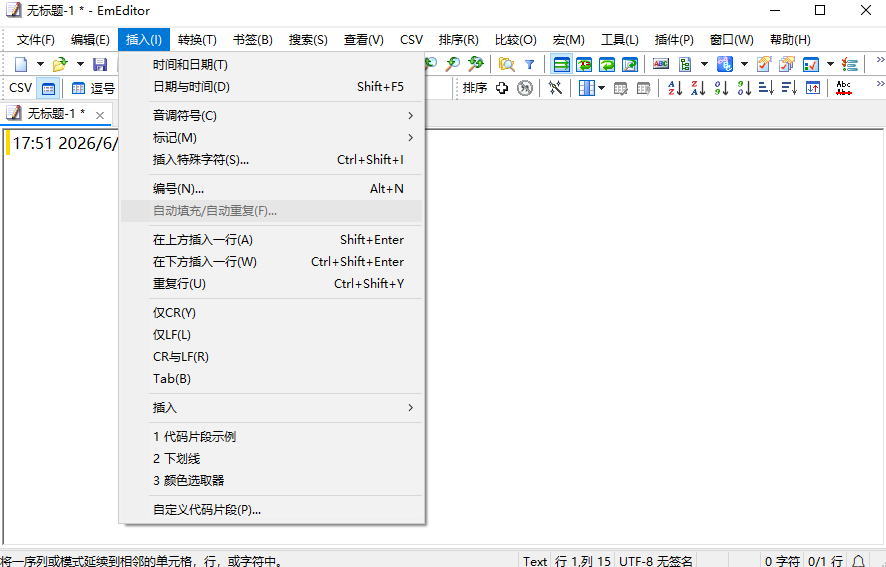Click the Save floppy disk icon
886x567 pixels.
click(100, 64)
